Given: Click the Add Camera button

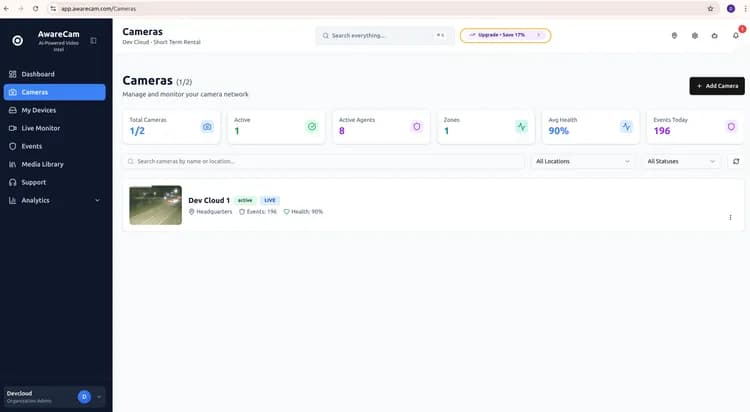Looking at the screenshot, I should click(717, 86).
